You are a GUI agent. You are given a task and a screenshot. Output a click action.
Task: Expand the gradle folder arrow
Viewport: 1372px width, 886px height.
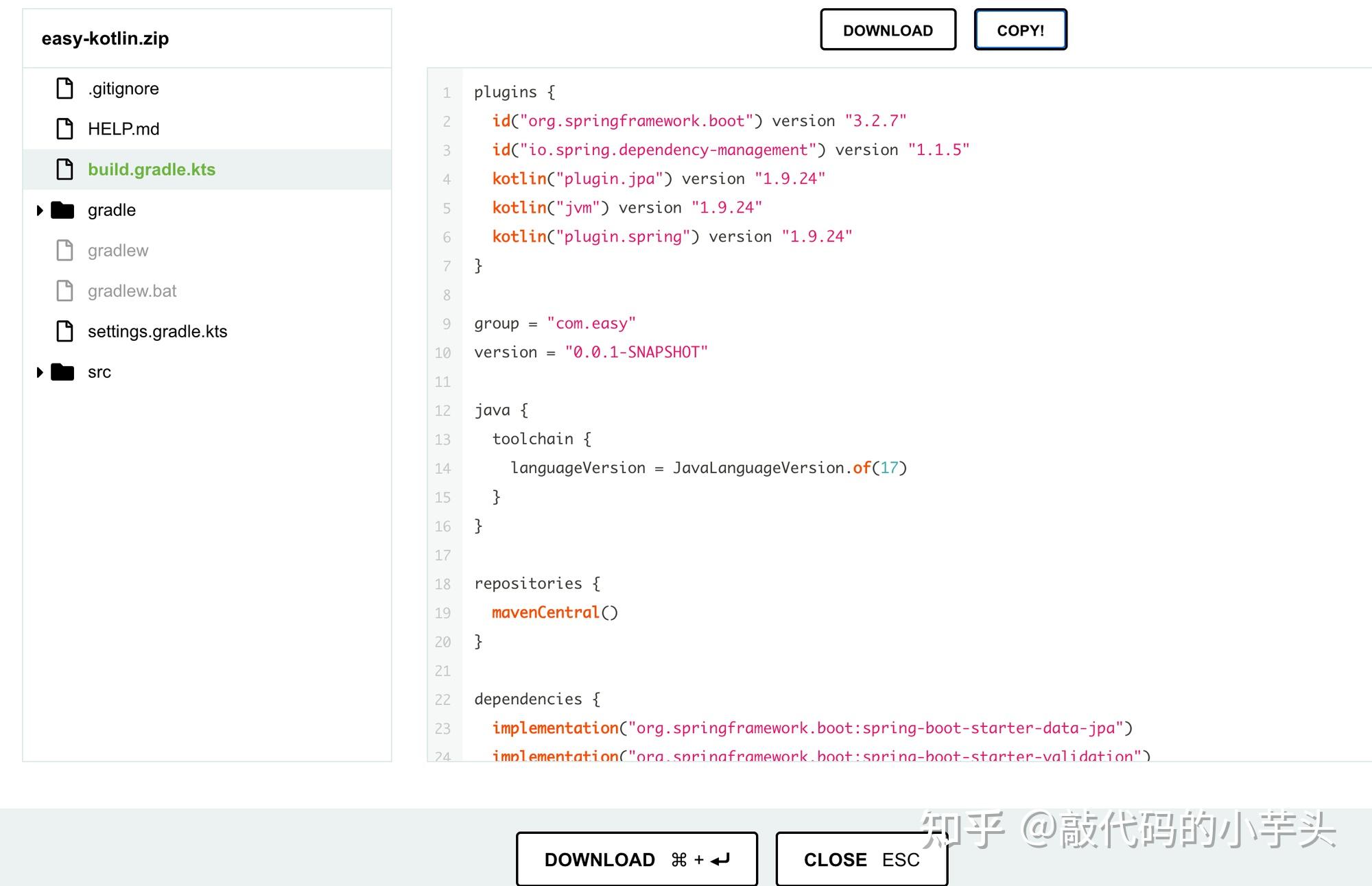click(40, 211)
